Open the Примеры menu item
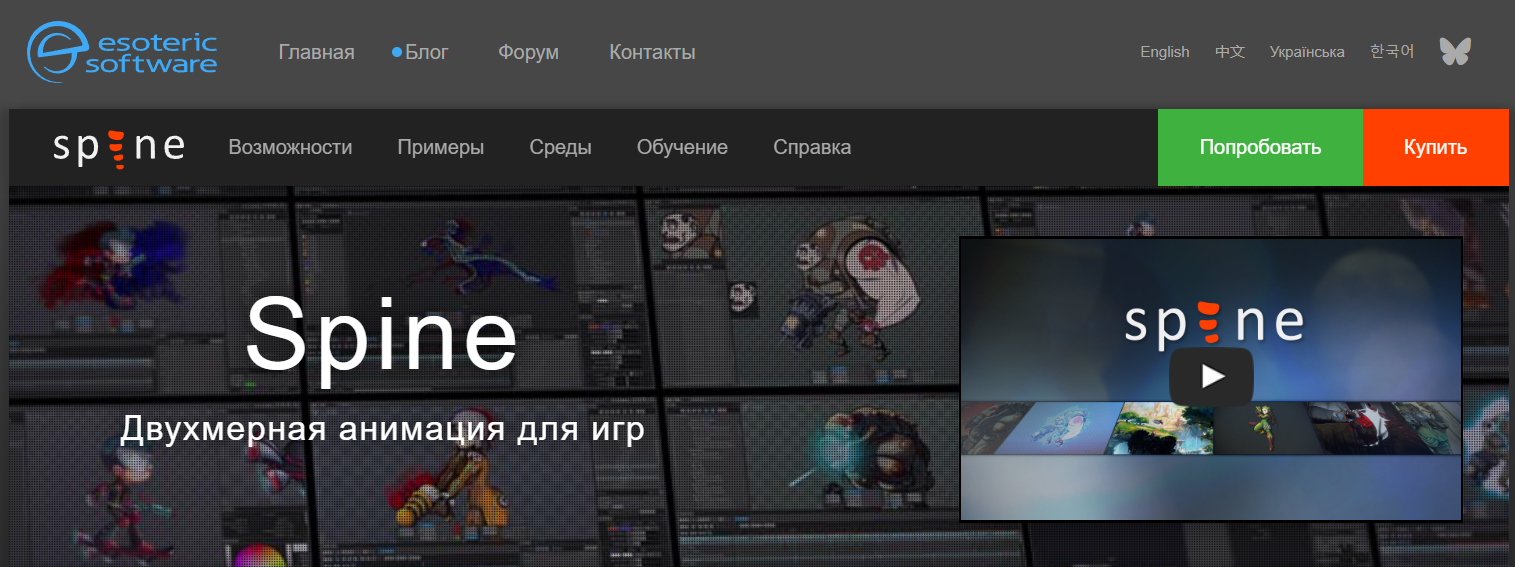The width and height of the screenshot is (1515, 567). [440, 147]
